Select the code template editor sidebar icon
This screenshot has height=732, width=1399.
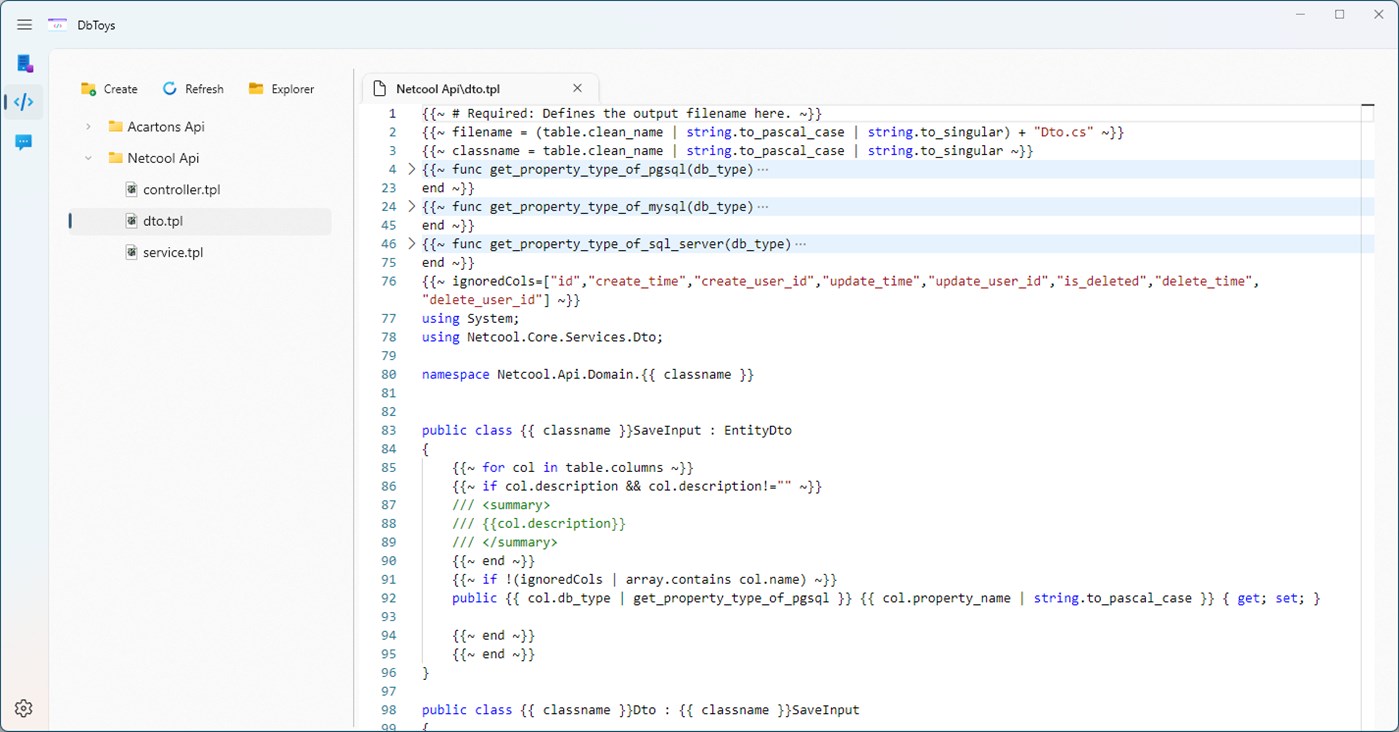point(24,101)
